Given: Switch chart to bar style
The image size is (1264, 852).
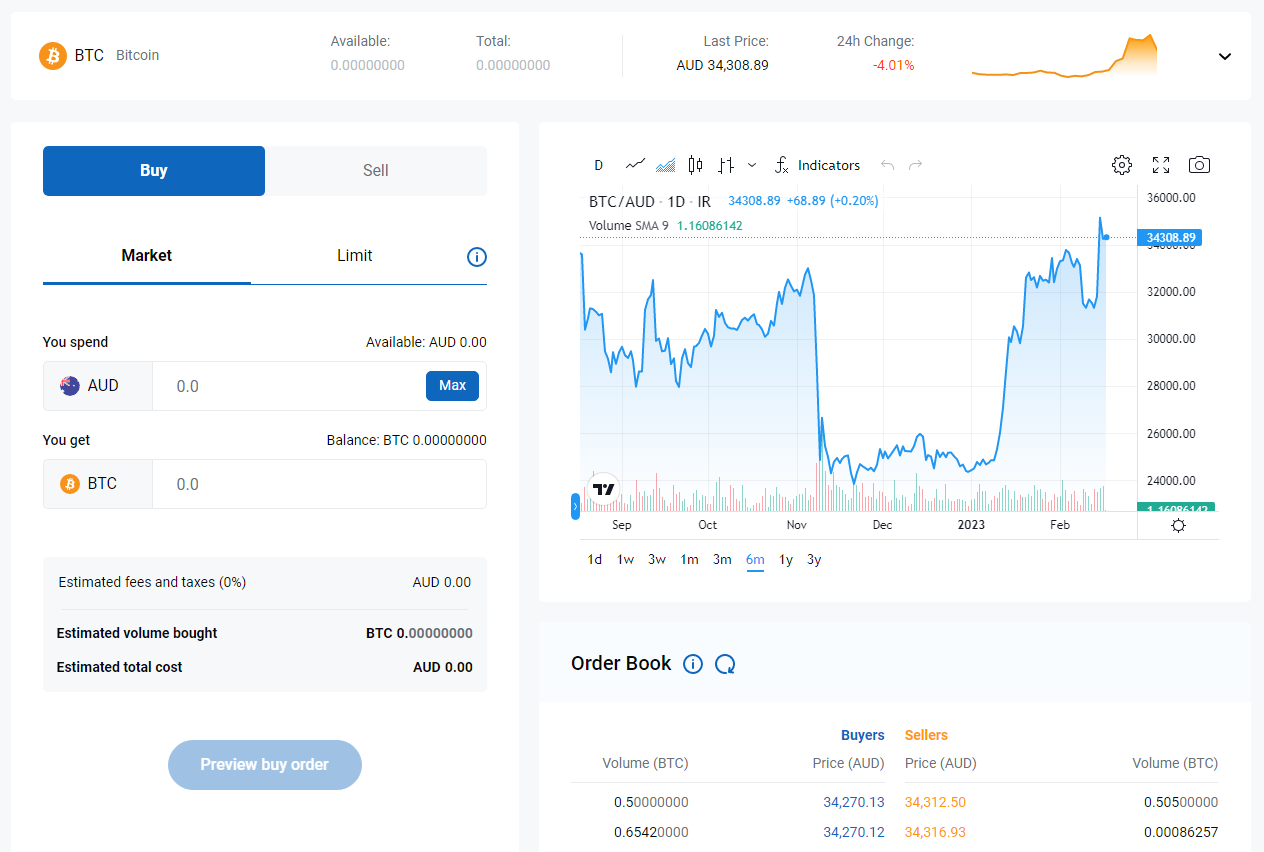Looking at the screenshot, I should (x=726, y=165).
